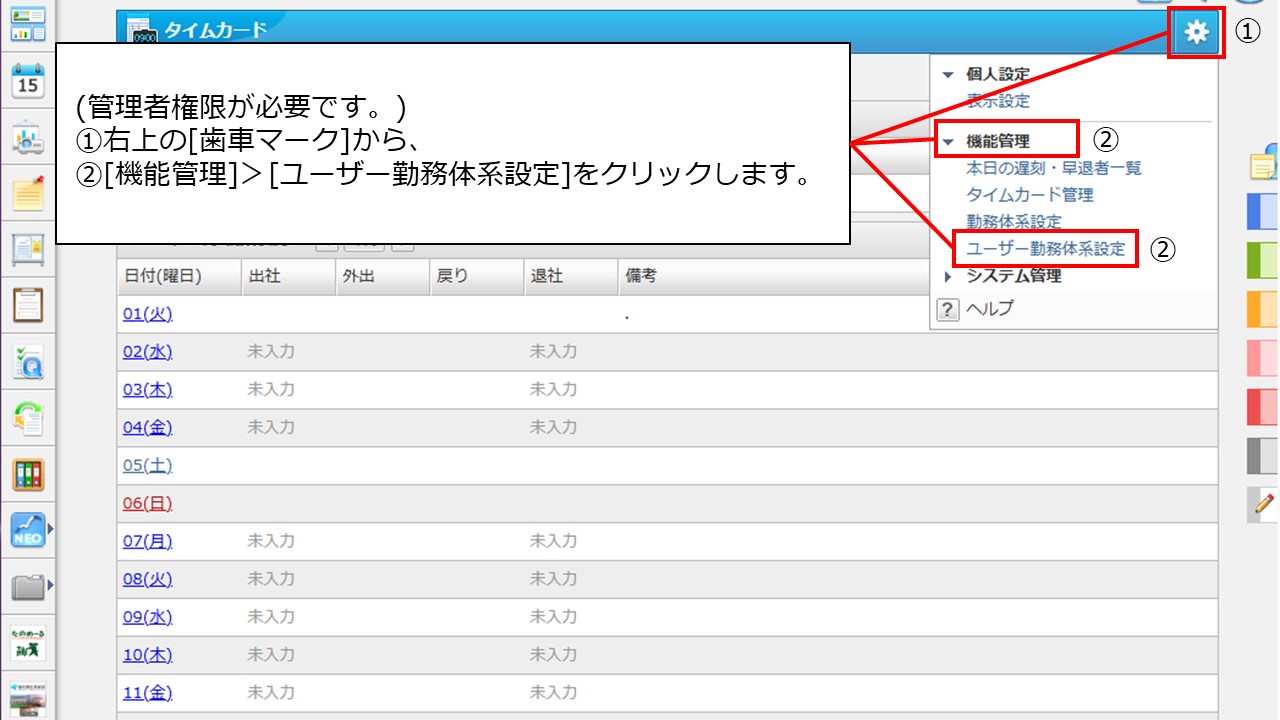The image size is (1280, 720).
Task: Select ユーザー勤務体系設定 menu item
Action: coord(1045,249)
